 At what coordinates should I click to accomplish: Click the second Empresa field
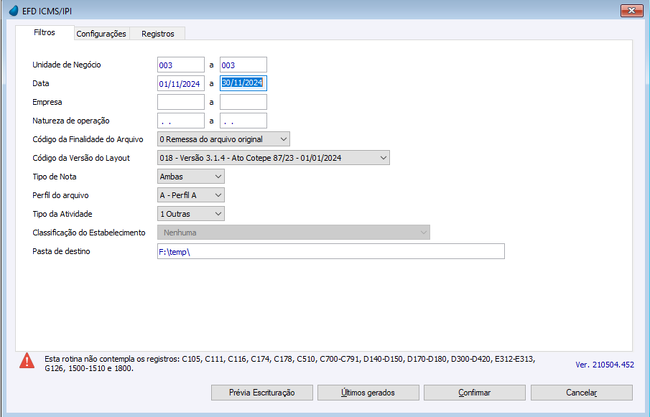click(x=243, y=102)
